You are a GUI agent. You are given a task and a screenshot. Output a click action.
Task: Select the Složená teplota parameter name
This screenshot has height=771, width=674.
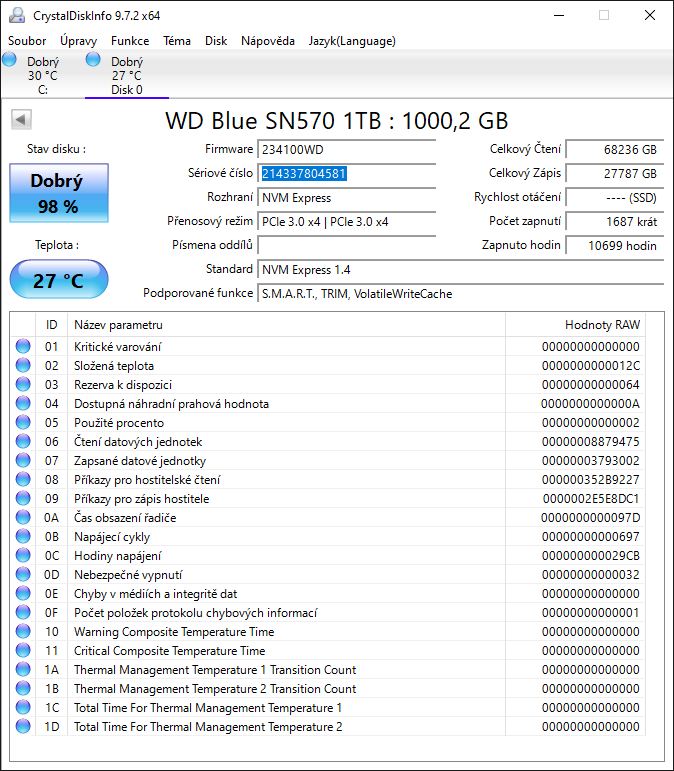(x=114, y=366)
